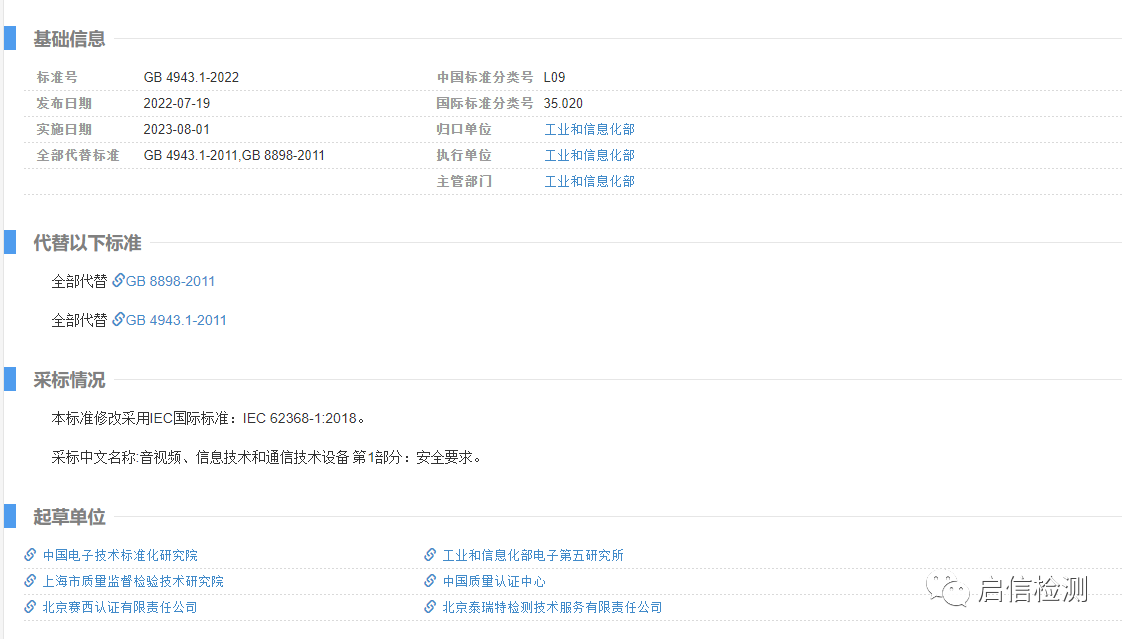1125x639 pixels.
Task: Open 工业和信息化部 link in 主管部门 row
Action: click(x=589, y=181)
